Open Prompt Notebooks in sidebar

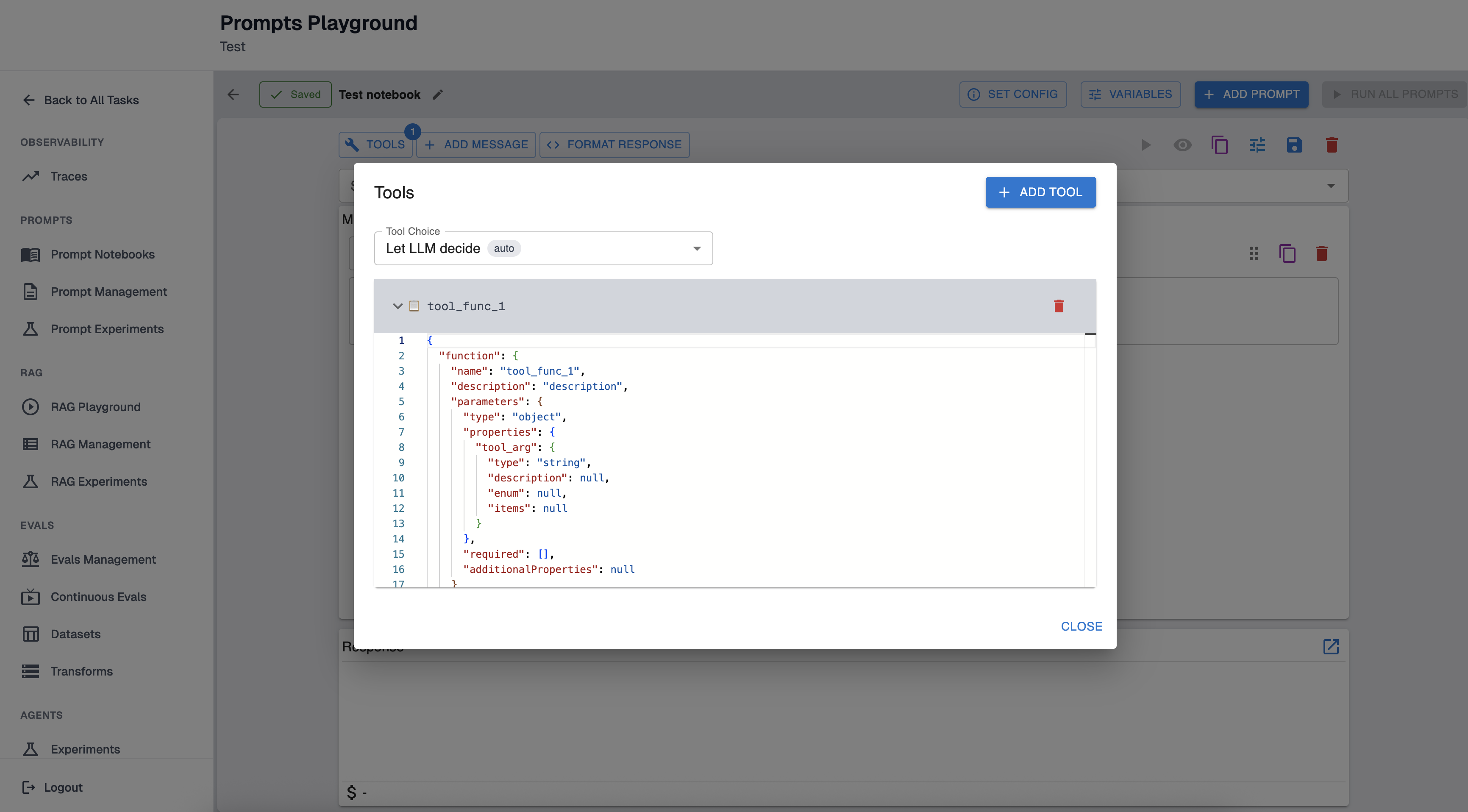click(x=103, y=254)
